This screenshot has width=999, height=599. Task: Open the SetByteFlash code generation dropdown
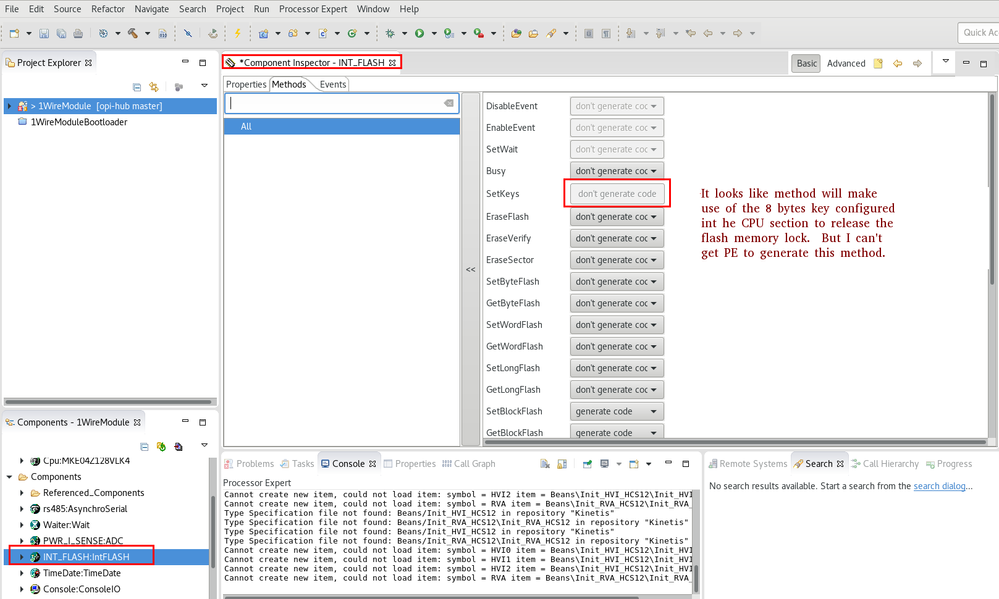(x=616, y=282)
